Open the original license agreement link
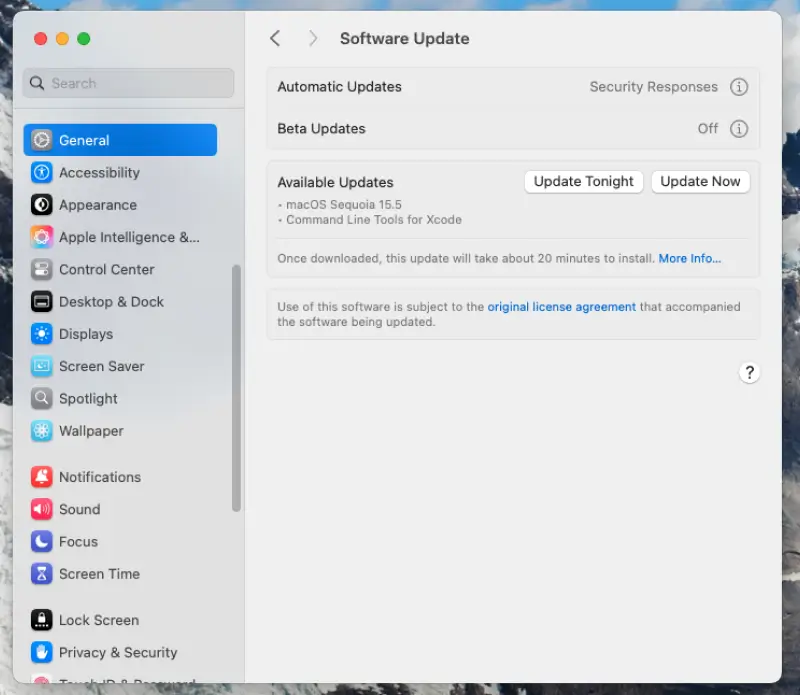The width and height of the screenshot is (800, 695). tap(562, 307)
